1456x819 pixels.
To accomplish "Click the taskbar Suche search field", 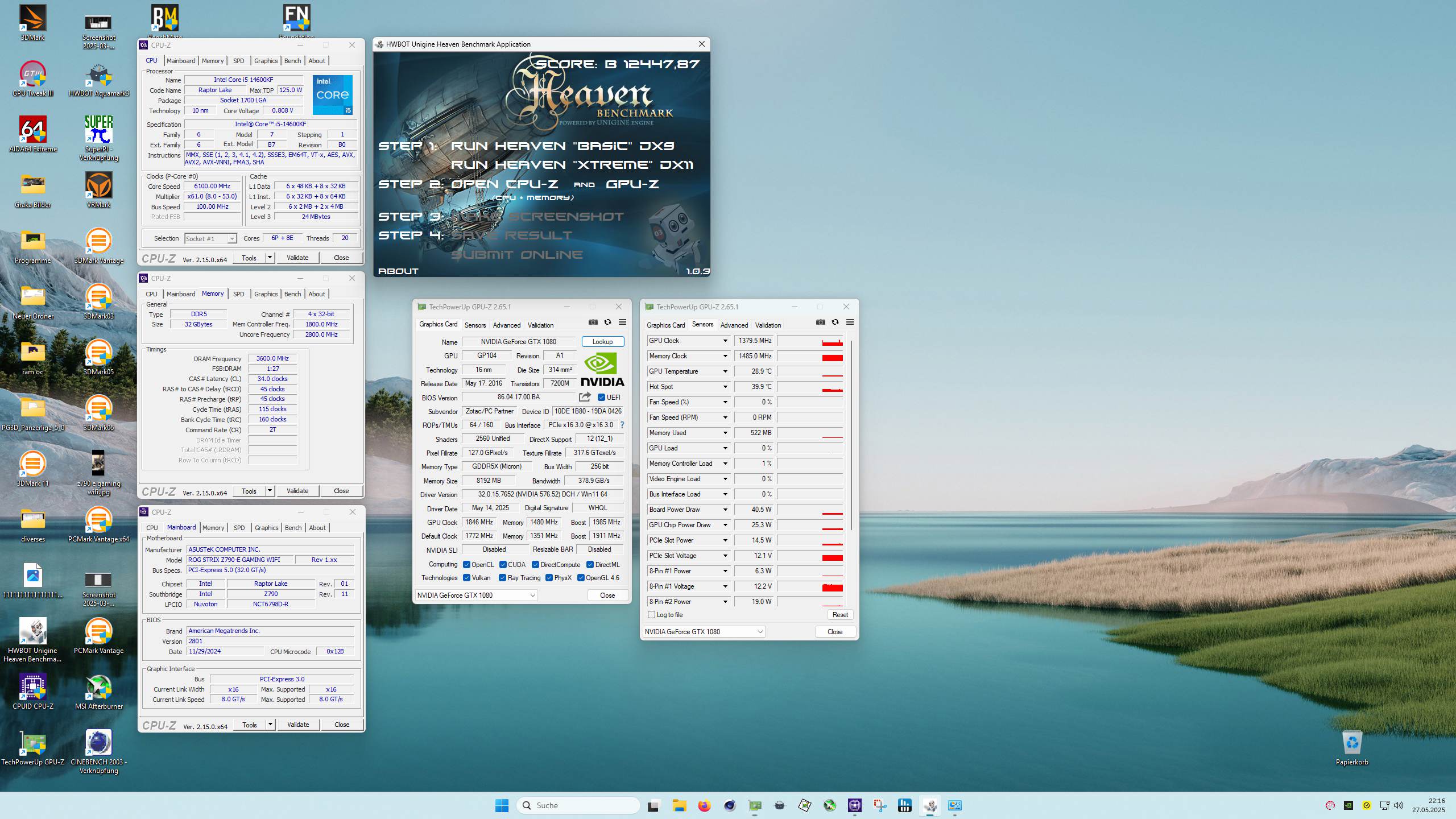I will pos(578,805).
